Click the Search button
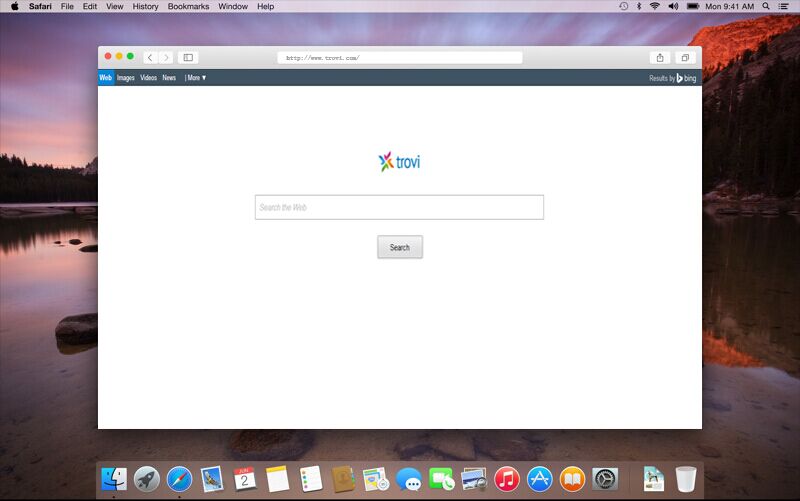Image resolution: width=800 pixels, height=501 pixels. pos(400,247)
